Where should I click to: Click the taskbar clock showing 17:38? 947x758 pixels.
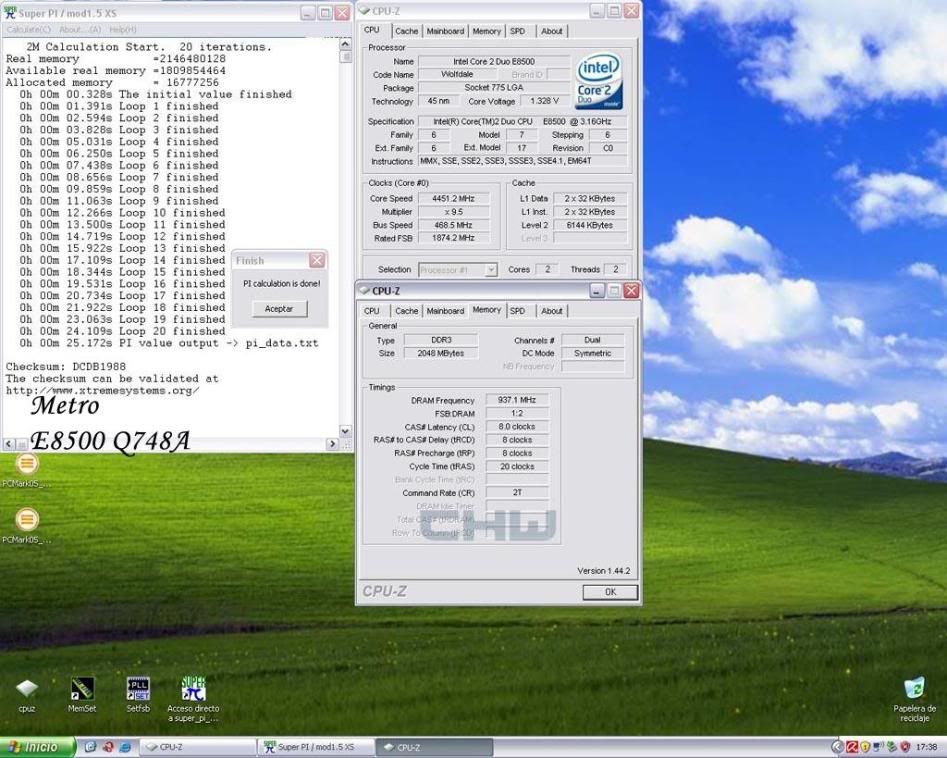(x=927, y=747)
